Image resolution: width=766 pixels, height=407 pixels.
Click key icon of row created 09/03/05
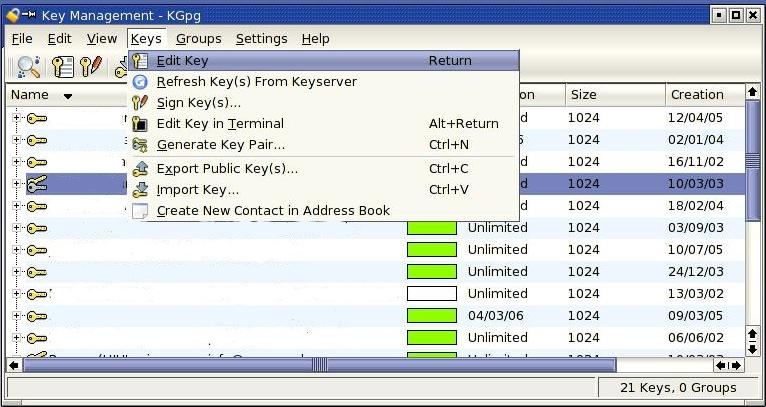coord(37,316)
